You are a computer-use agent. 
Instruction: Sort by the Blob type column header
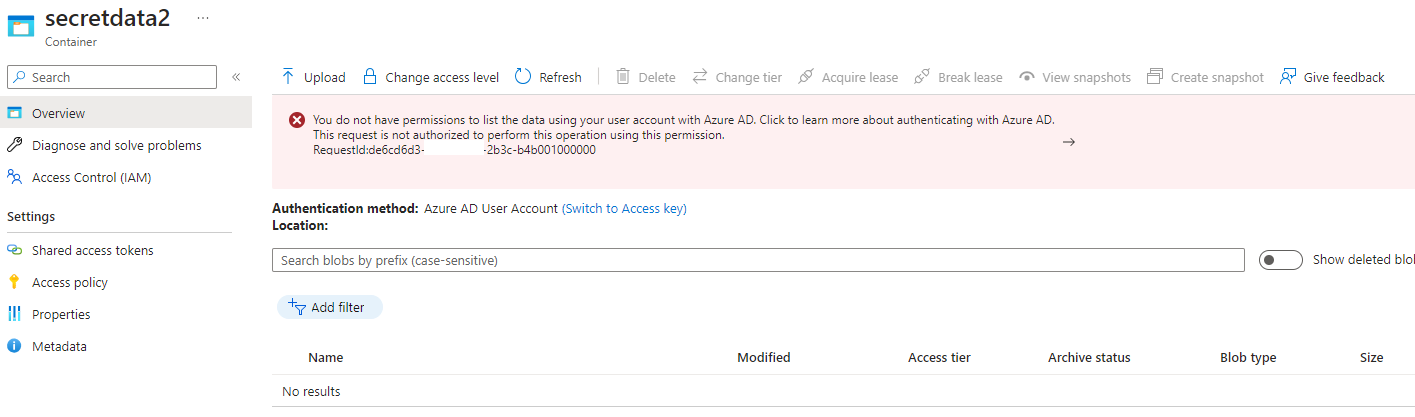point(1248,357)
